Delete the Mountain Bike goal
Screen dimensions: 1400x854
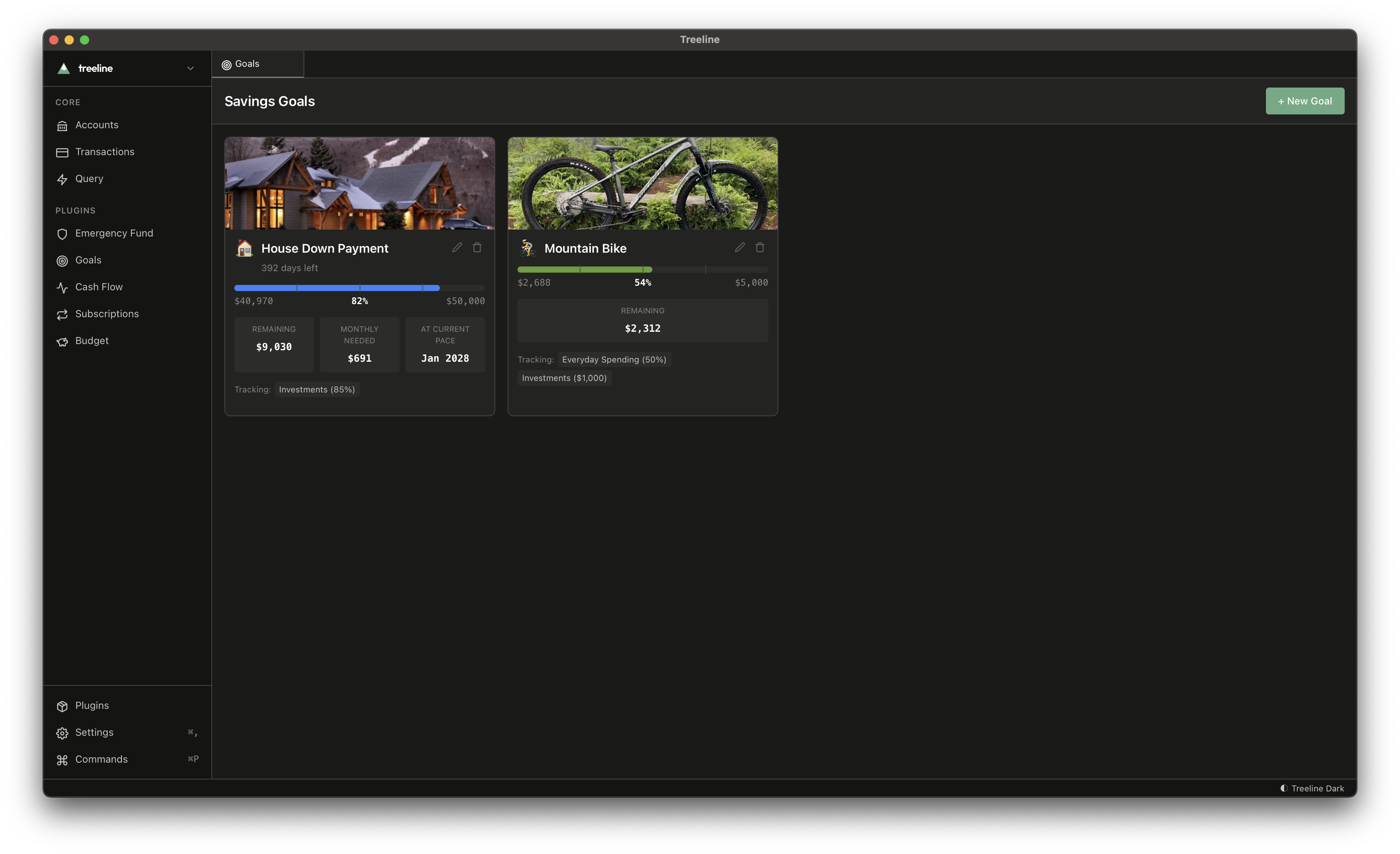click(x=760, y=248)
